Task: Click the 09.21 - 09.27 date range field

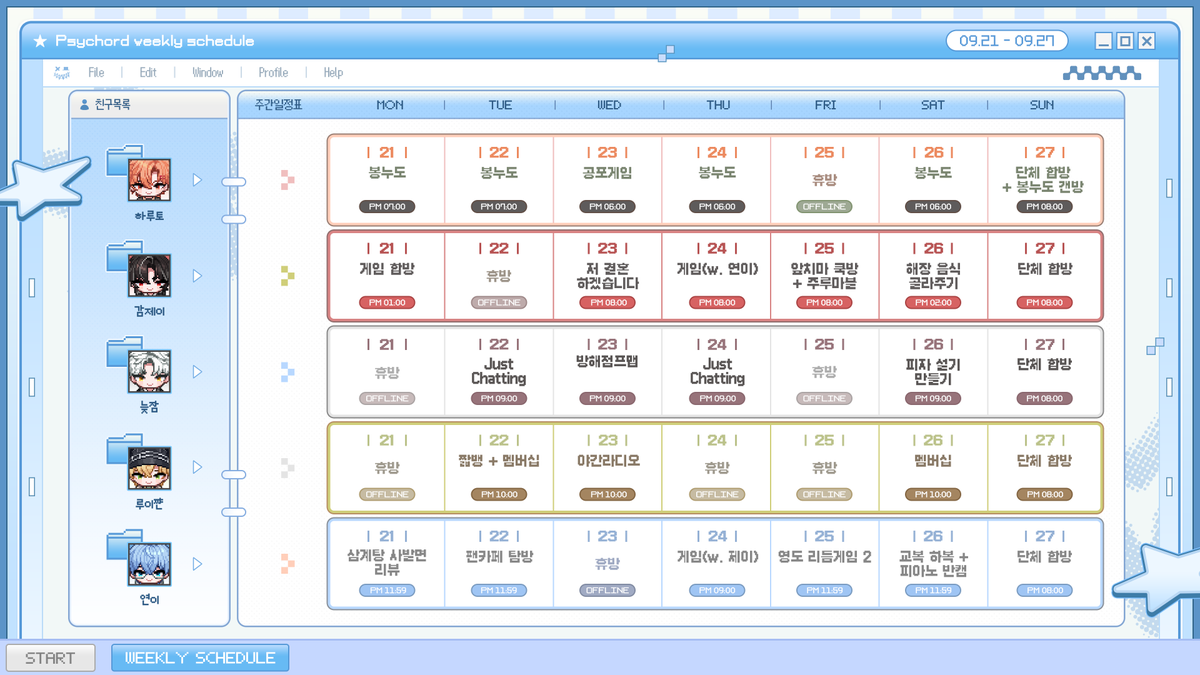Action: 1007,41
